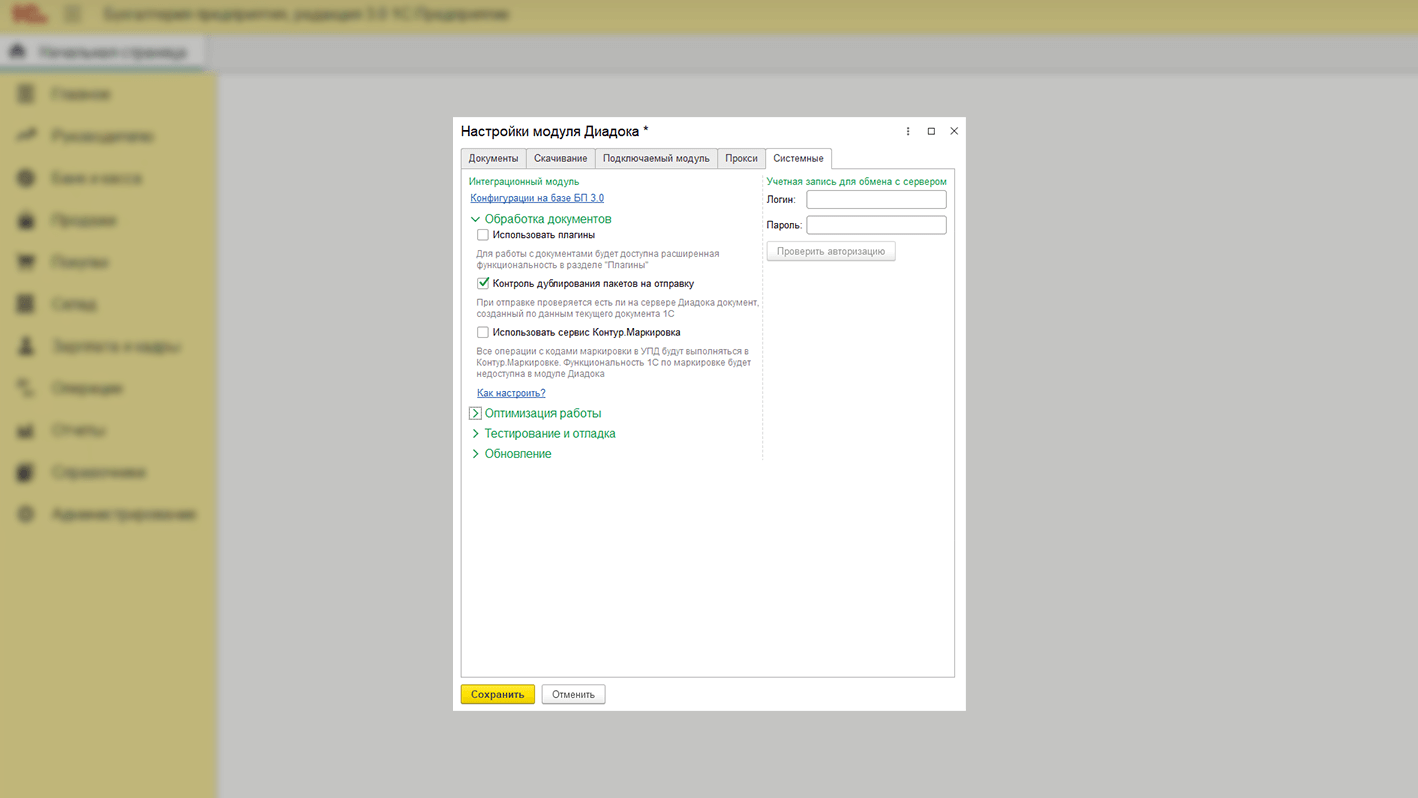Click into the Пароль field
Image resolution: width=1418 pixels, height=798 pixels.
(x=876, y=225)
